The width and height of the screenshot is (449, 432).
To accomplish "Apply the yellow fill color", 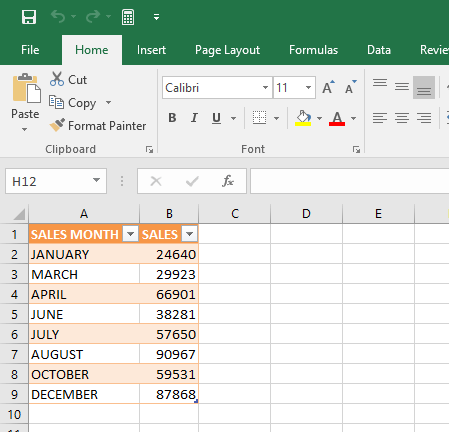I will pyautogui.click(x=303, y=118).
